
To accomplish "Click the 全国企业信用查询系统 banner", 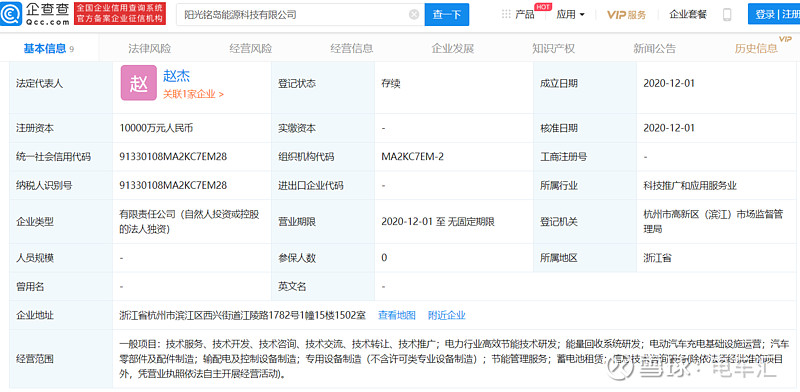I will 120,14.
